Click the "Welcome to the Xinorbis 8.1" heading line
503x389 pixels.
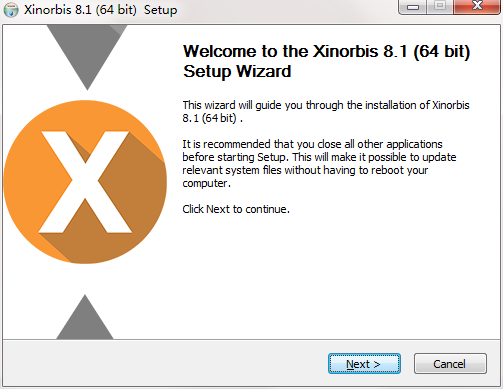(x=327, y=51)
